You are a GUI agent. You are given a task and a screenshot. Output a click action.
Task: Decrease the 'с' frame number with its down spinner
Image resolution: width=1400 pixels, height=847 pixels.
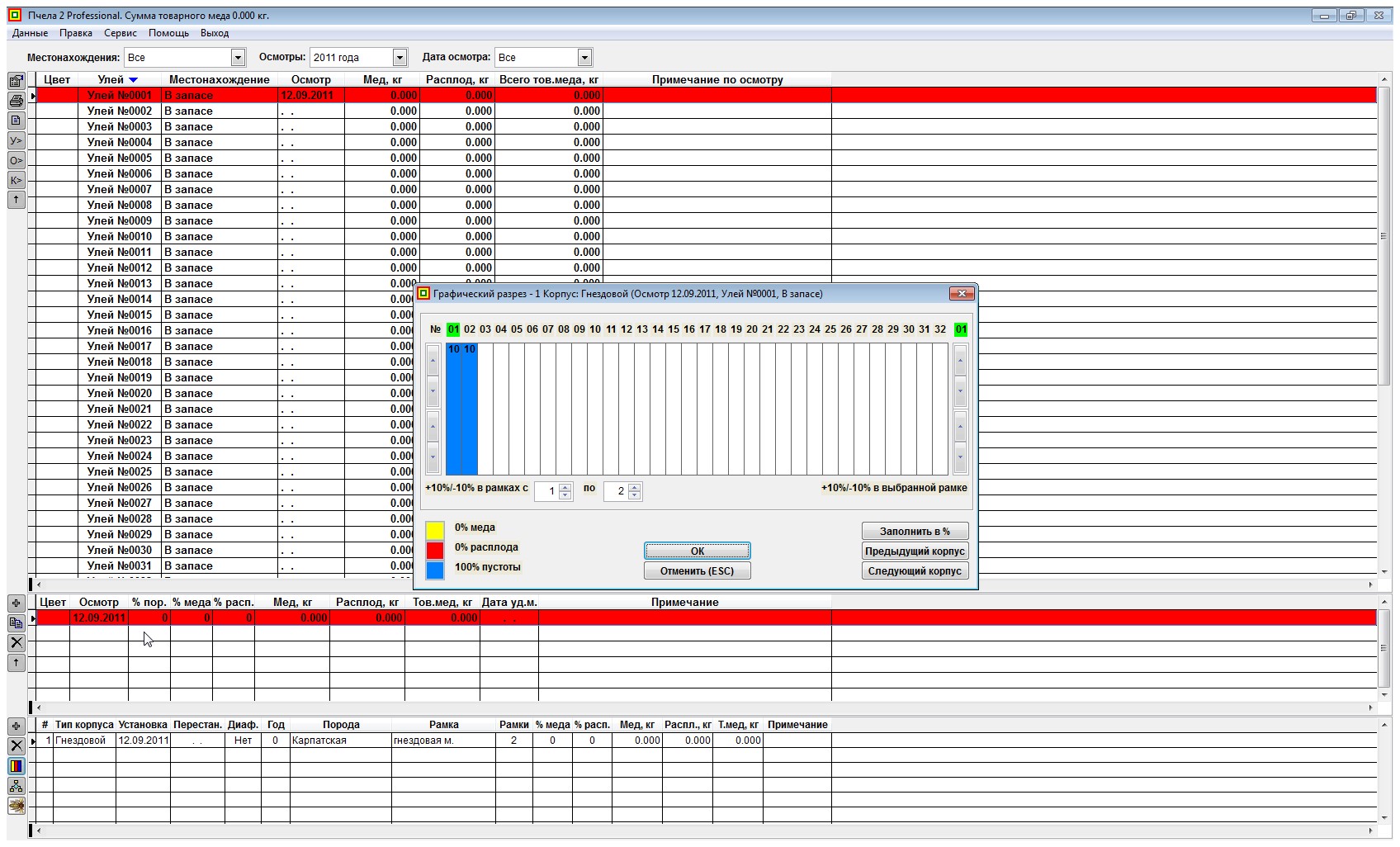click(x=565, y=495)
